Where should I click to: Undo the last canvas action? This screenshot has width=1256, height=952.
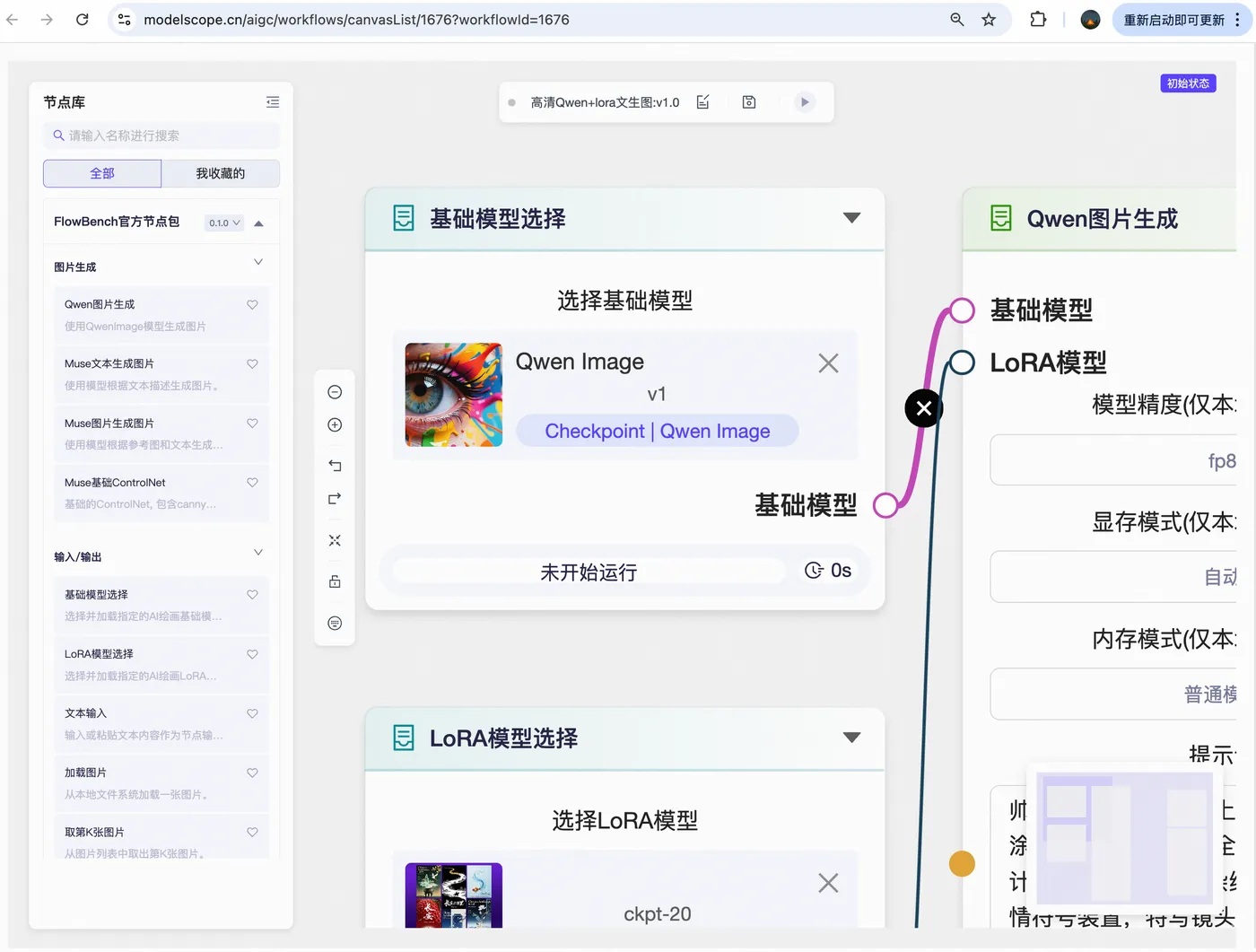click(x=335, y=466)
